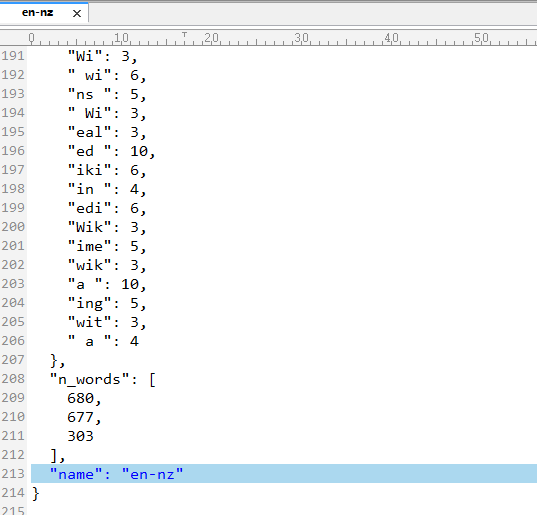Place the cursor on the " wi": 6 line

pyautogui.click(x=107, y=75)
